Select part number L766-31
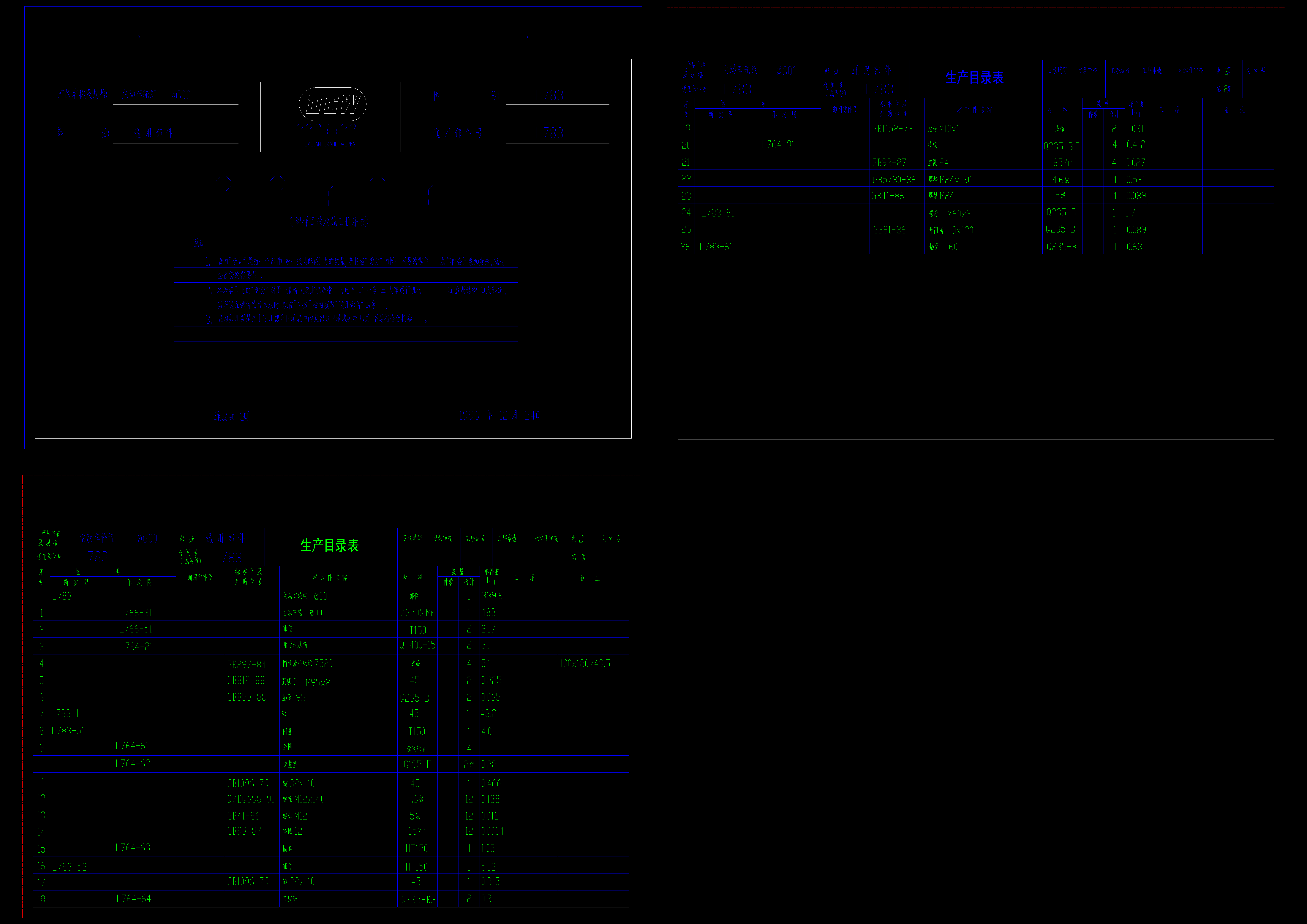 pos(135,613)
